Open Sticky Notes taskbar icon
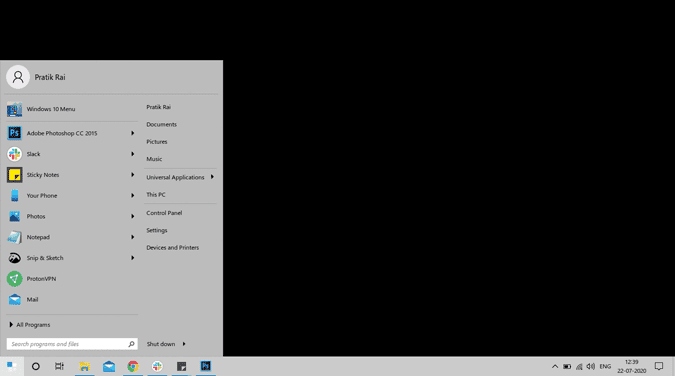675x376 pixels. point(181,367)
